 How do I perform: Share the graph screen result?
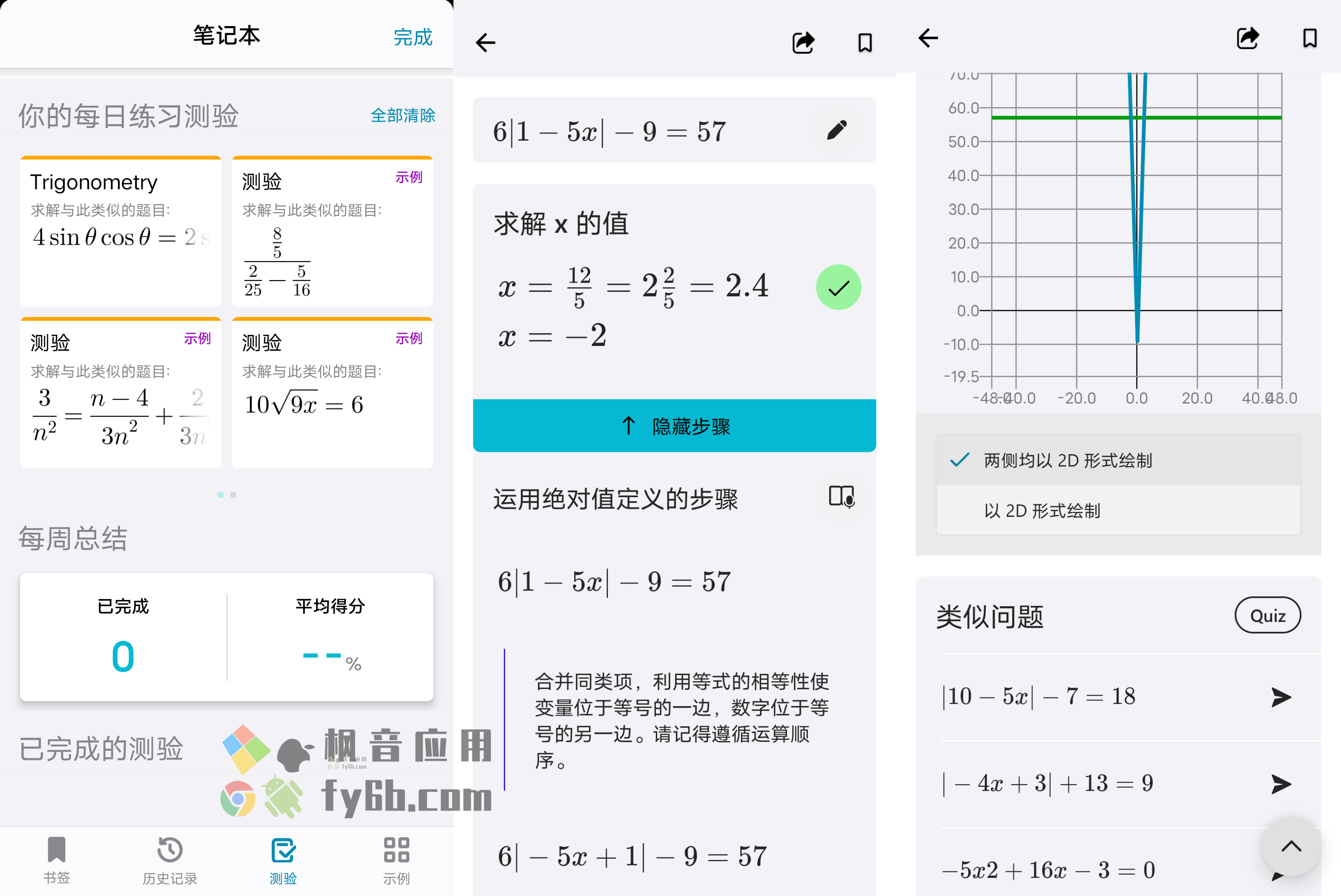click(x=1247, y=38)
